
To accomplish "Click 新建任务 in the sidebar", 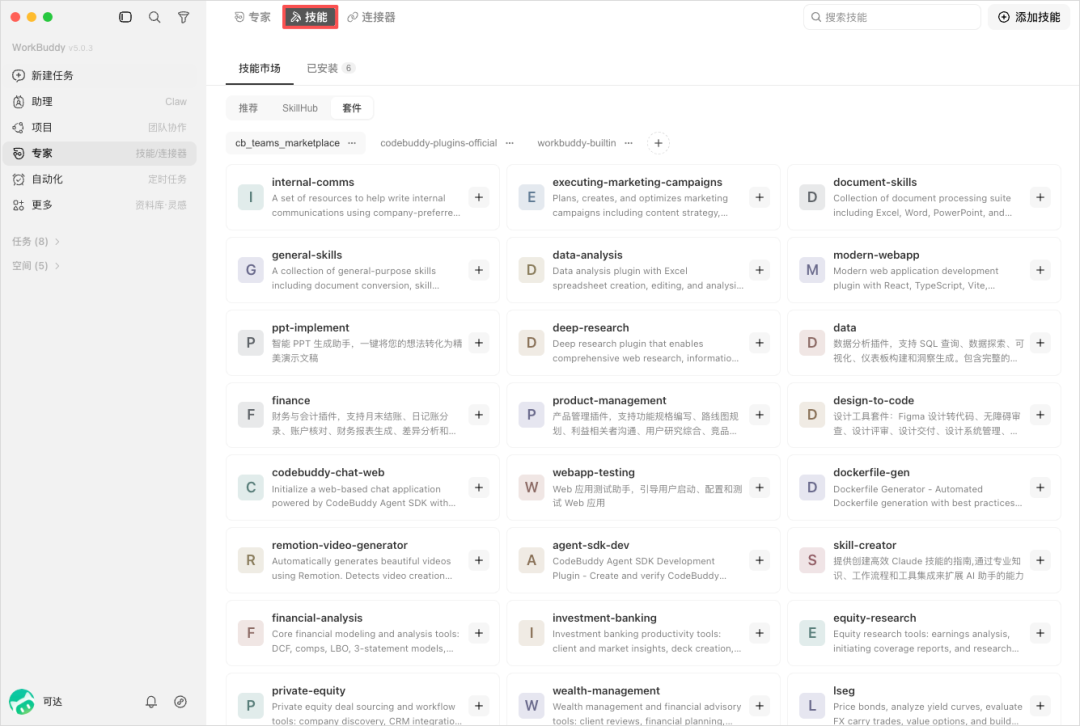I will click(x=100, y=76).
